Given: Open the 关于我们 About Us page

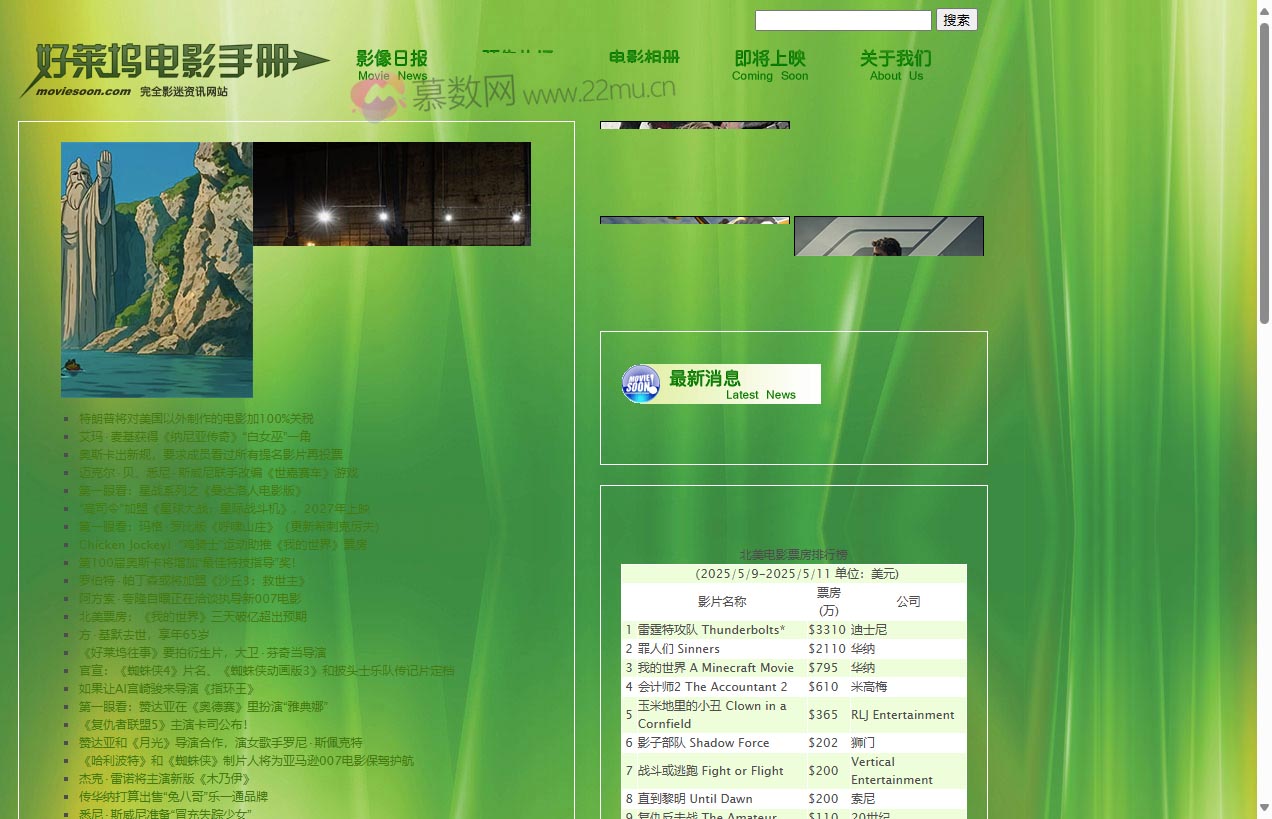Looking at the screenshot, I should (x=895, y=65).
